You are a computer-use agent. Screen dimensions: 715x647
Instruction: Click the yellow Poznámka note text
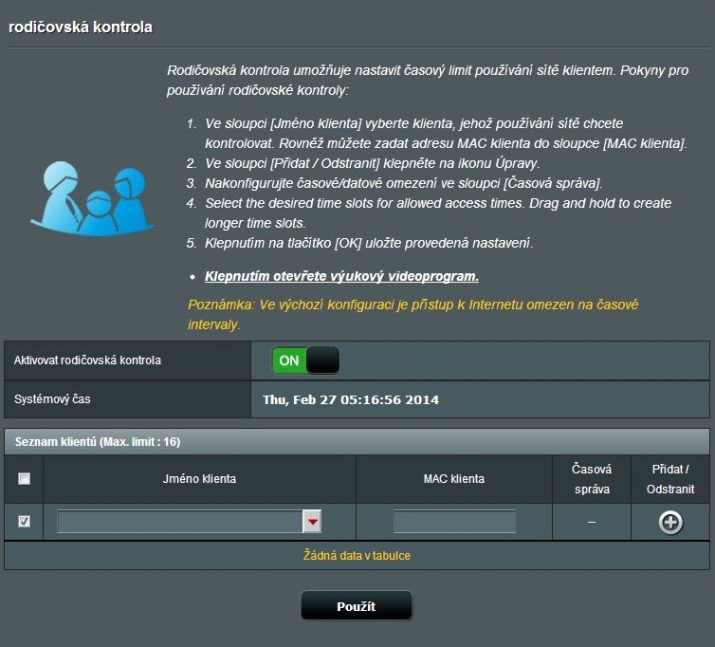point(412,313)
